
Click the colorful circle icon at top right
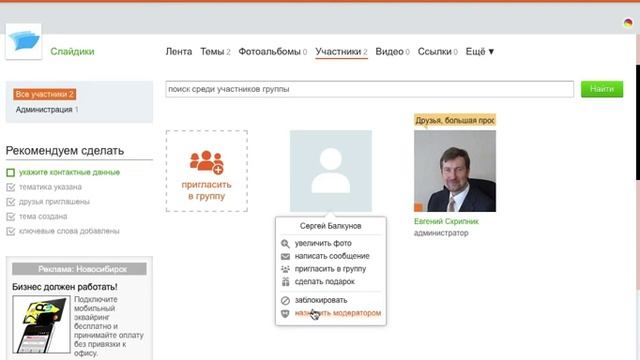click(628, 23)
